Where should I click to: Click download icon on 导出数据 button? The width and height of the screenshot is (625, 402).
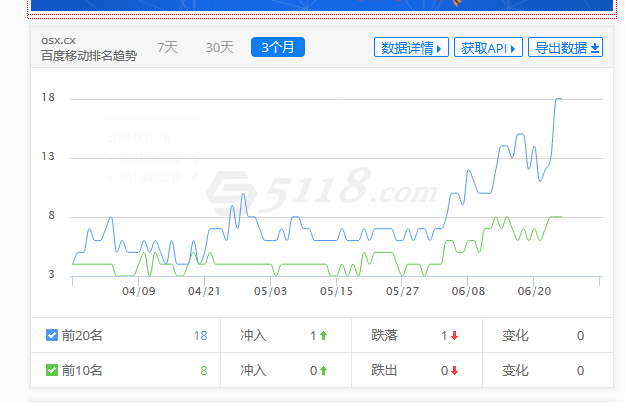coord(595,49)
